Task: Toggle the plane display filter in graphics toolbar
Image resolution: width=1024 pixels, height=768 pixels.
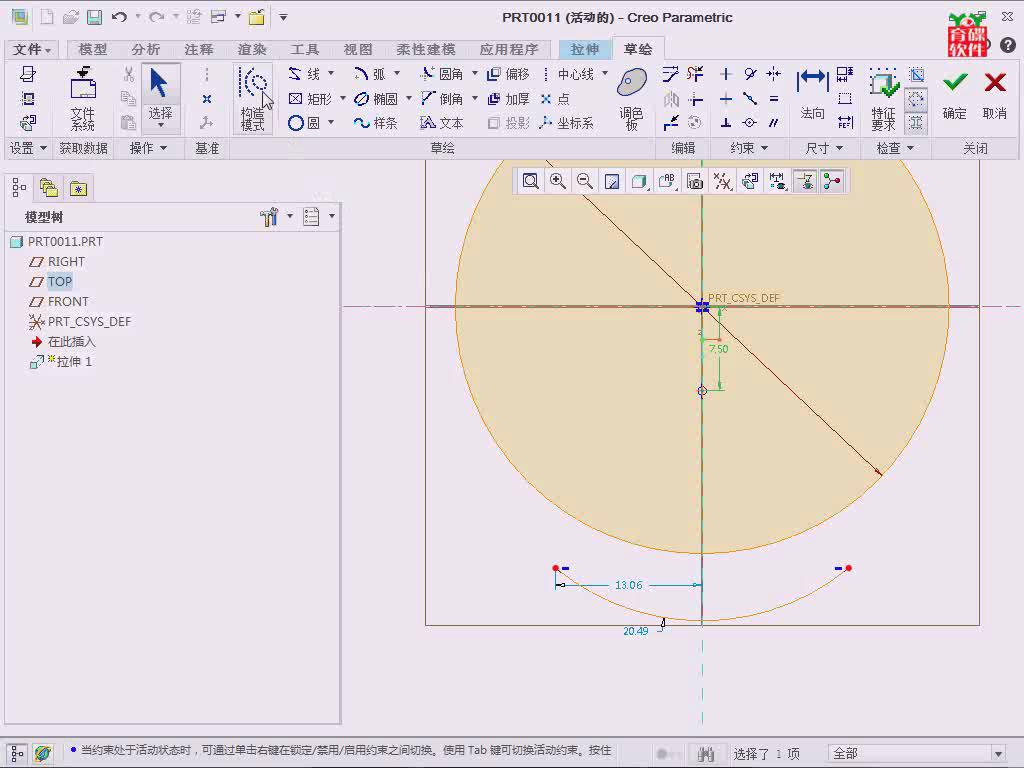Action: tap(806, 181)
